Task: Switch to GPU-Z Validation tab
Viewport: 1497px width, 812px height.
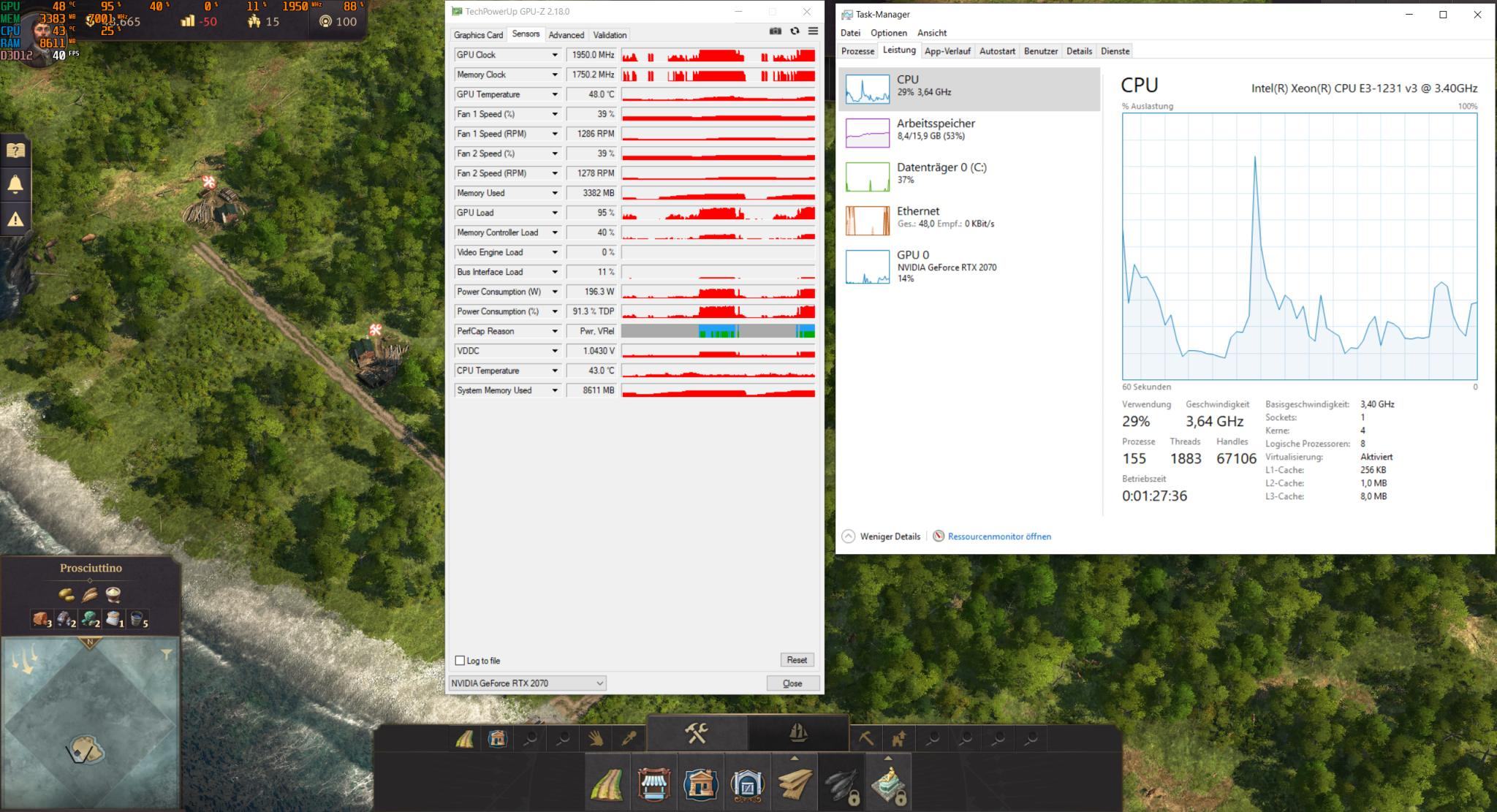Action: tap(610, 35)
